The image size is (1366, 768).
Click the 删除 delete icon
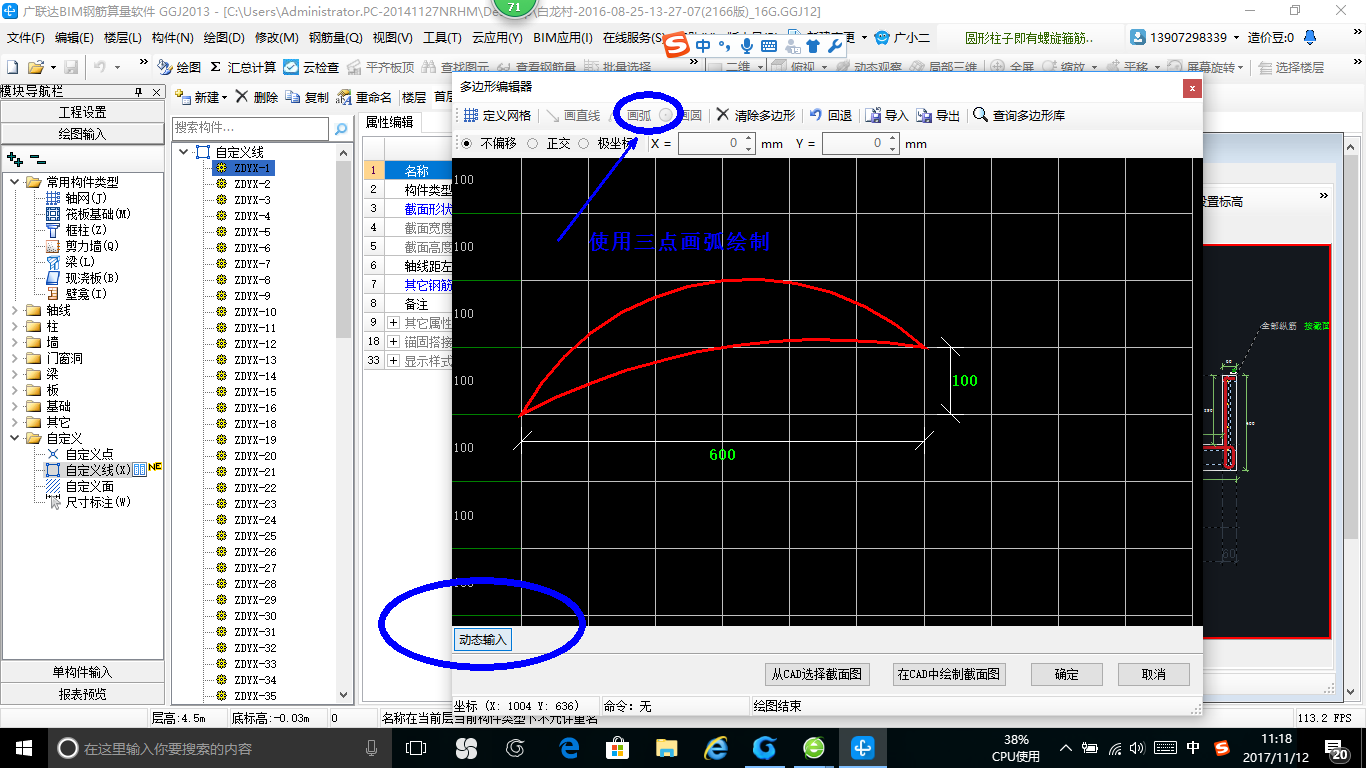[x=257, y=97]
